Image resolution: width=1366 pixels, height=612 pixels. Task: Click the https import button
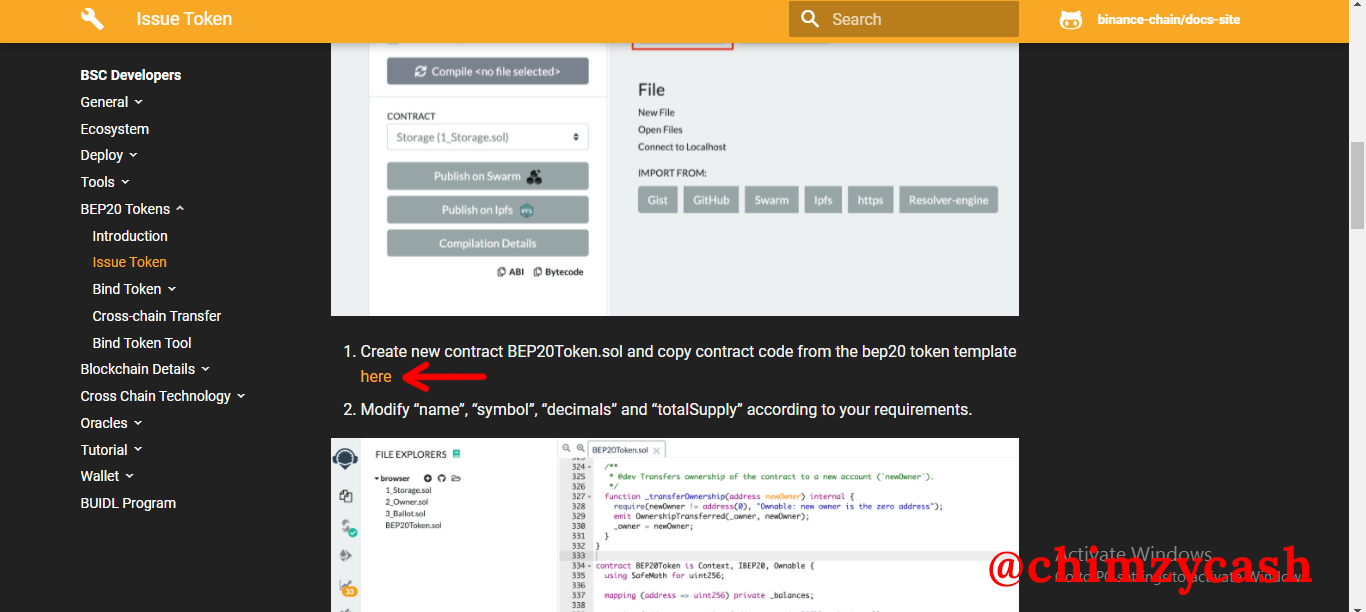(870, 200)
